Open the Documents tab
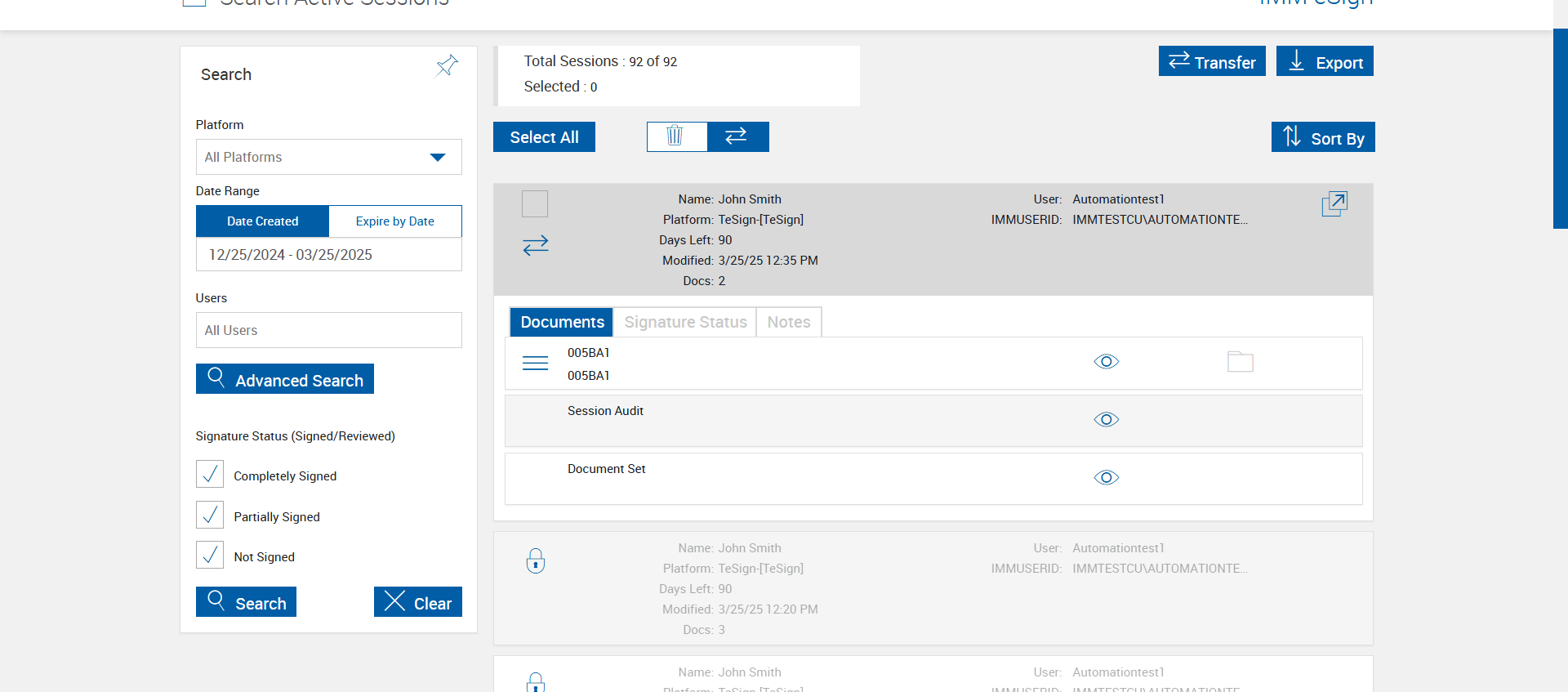1568x692 pixels. coord(562,322)
